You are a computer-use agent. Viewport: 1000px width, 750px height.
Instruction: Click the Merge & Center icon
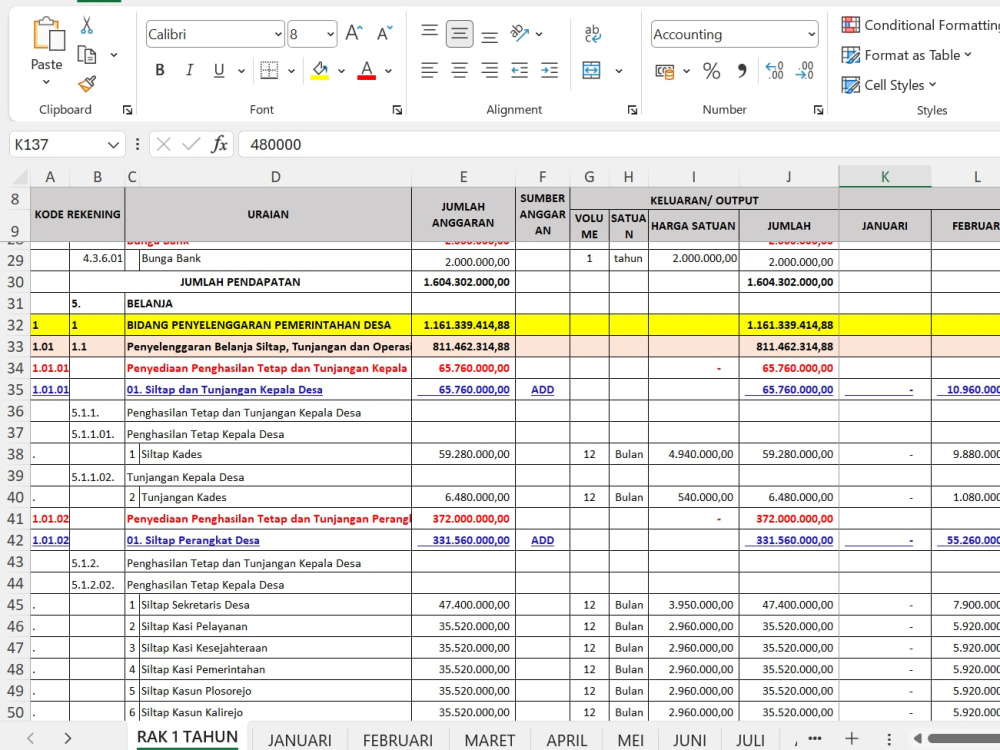click(x=591, y=70)
